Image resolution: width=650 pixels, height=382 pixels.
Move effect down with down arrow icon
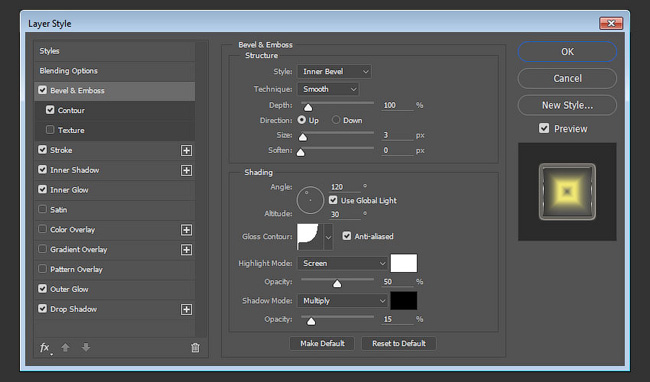point(86,347)
